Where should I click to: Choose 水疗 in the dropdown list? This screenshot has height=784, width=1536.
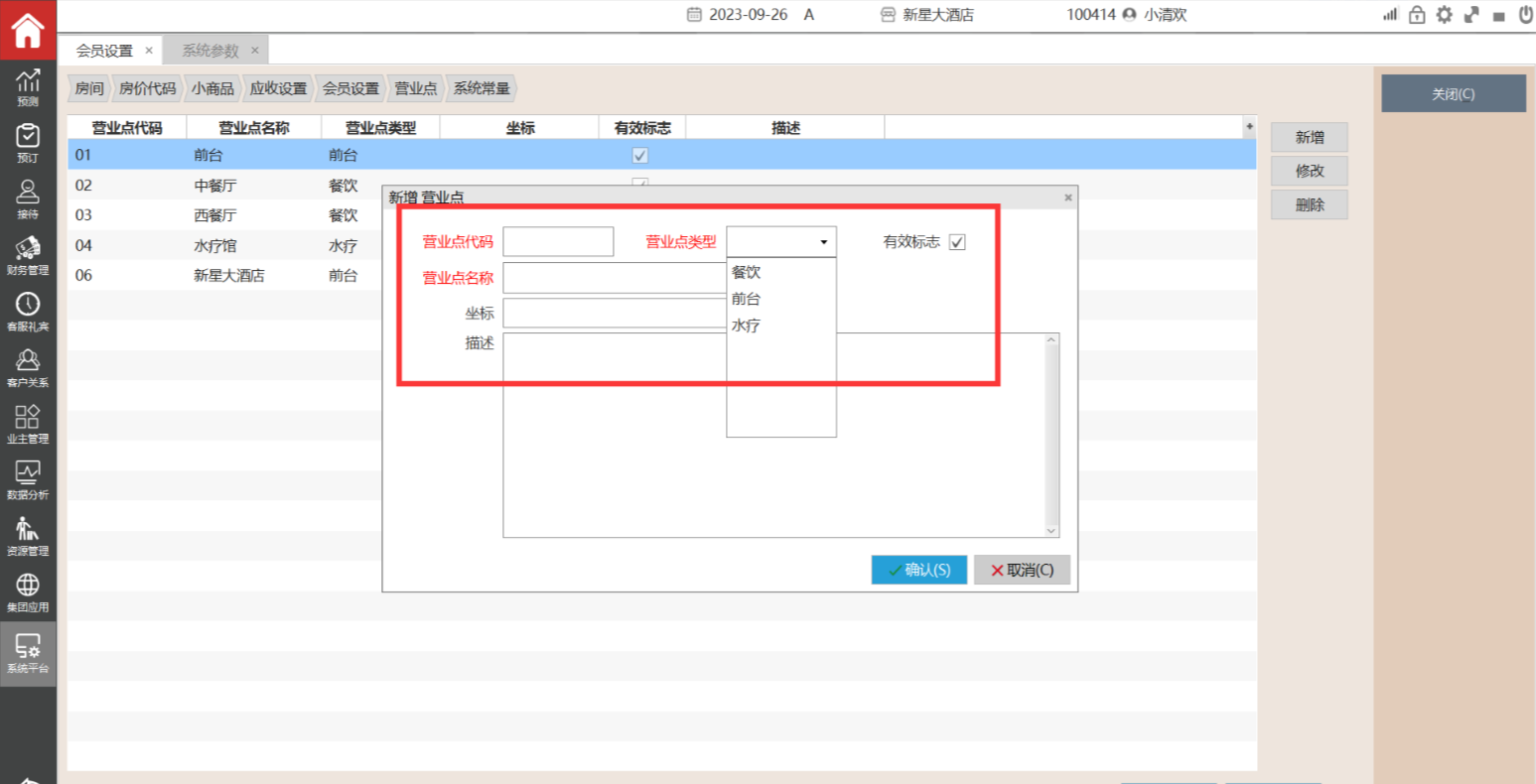(x=747, y=326)
